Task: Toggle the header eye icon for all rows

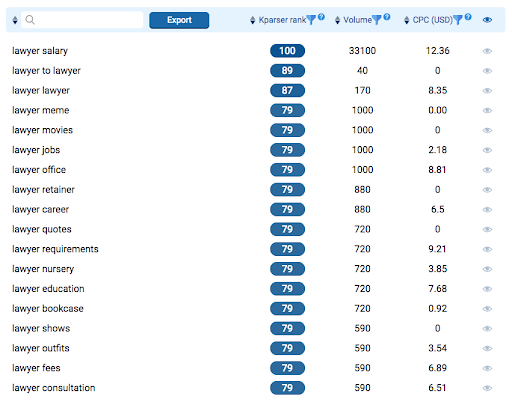Action: (x=487, y=20)
